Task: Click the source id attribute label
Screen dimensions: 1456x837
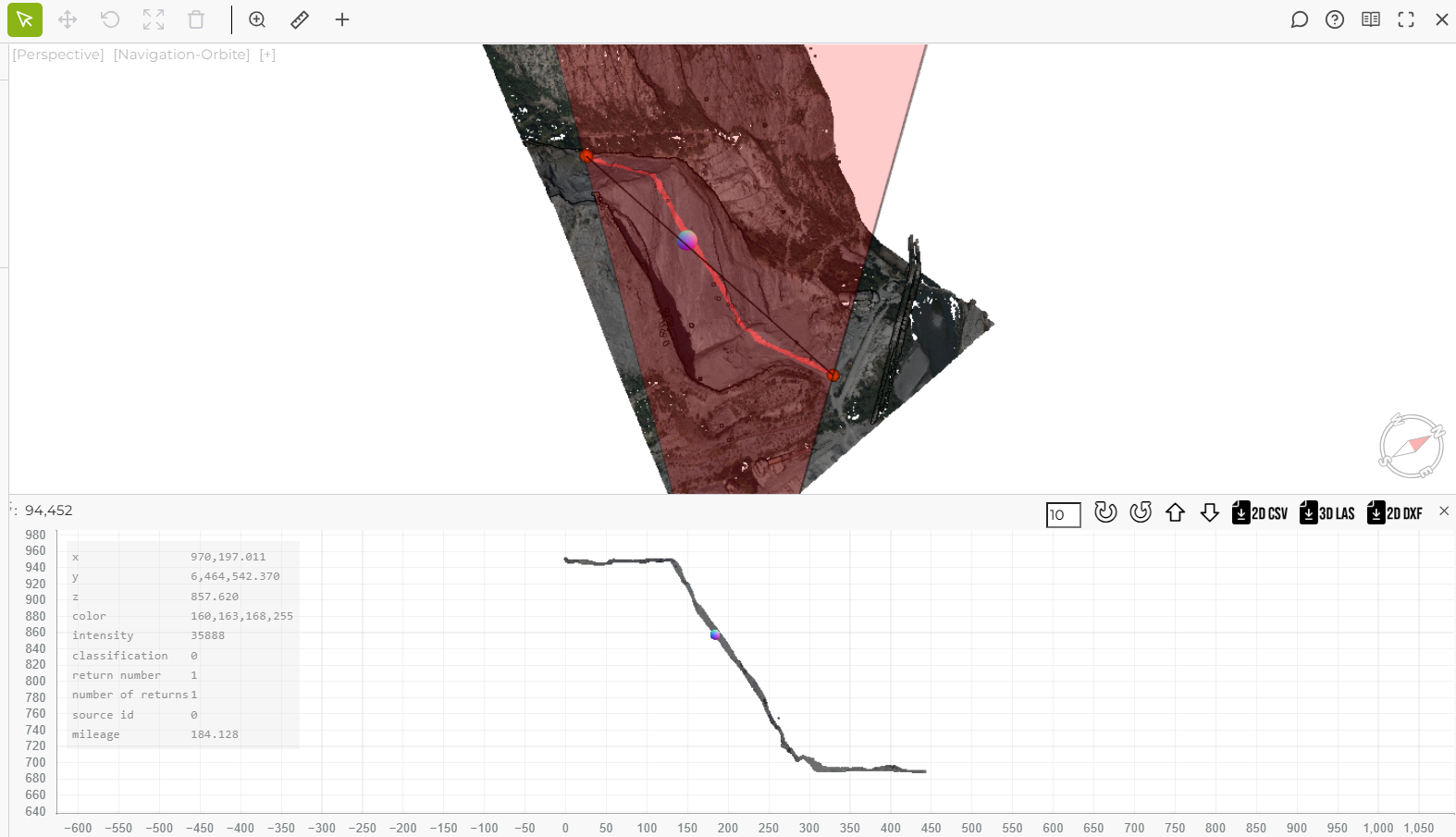Action: coord(103,715)
